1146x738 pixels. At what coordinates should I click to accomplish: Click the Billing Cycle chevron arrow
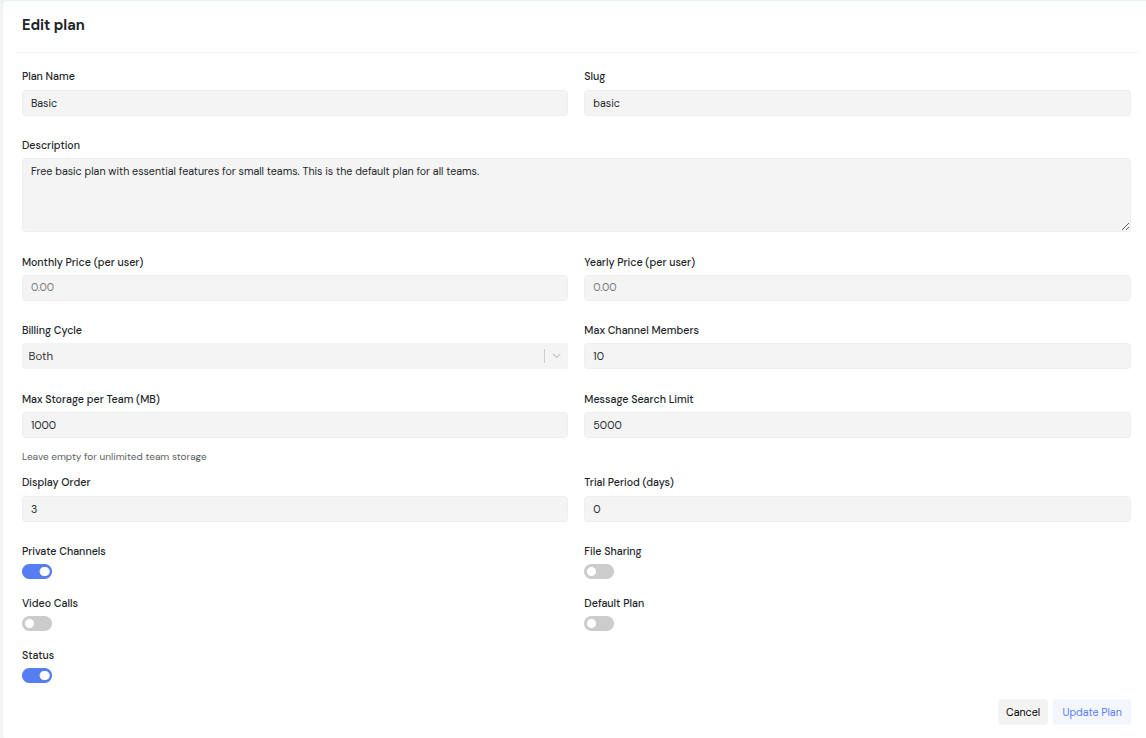[x=557, y=356]
